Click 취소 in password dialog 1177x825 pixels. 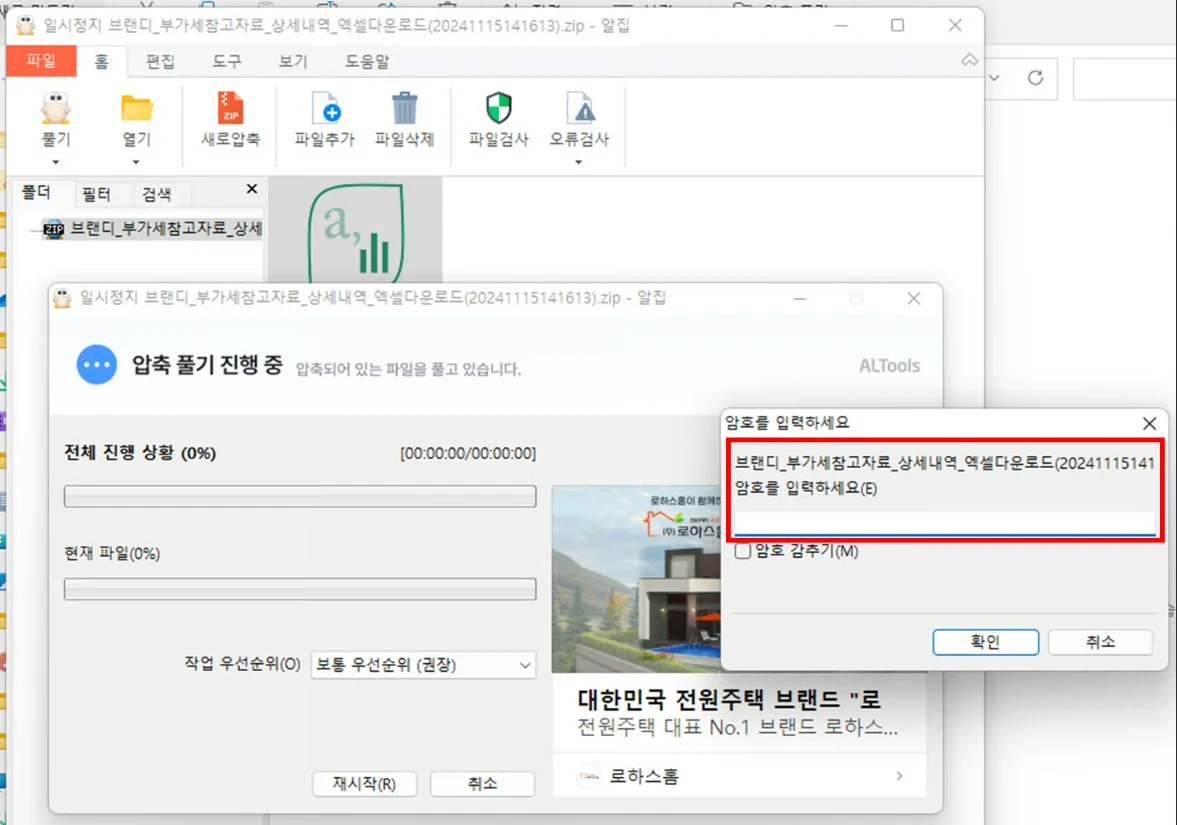pyautogui.click(x=1100, y=642)
